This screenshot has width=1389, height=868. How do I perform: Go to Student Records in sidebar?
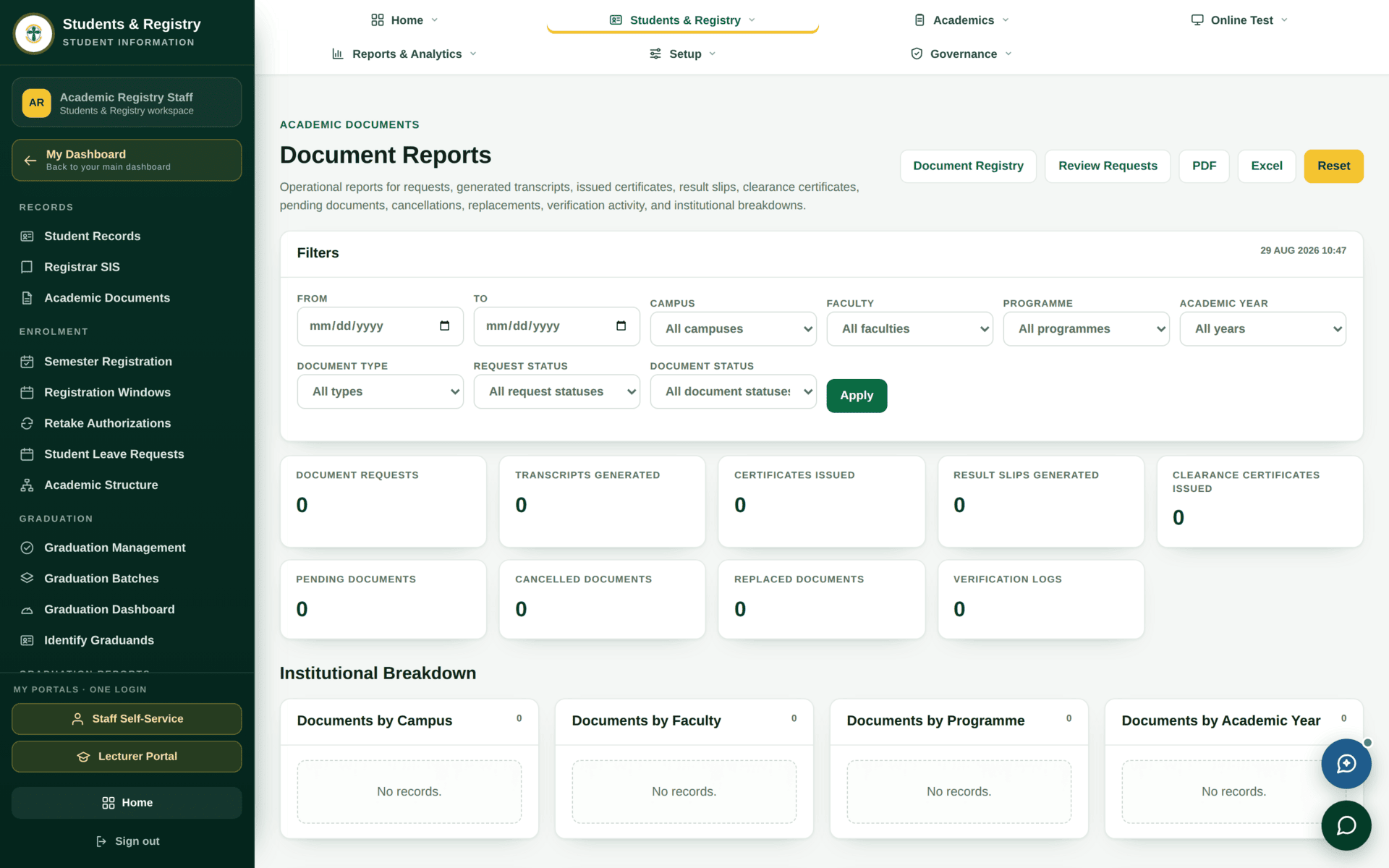[x=92, y=237]
